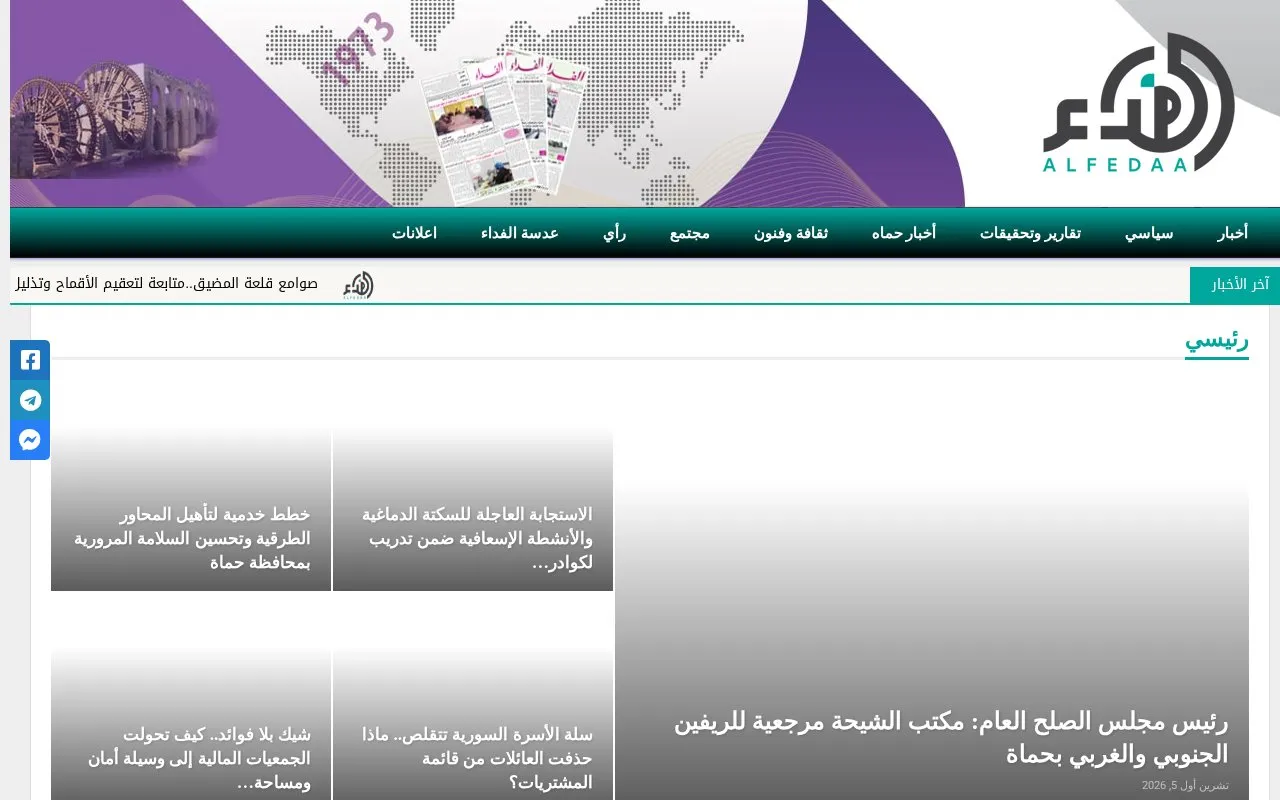Open the أخبار menu item
The image size is (1280, 800).
[1232, 233]
